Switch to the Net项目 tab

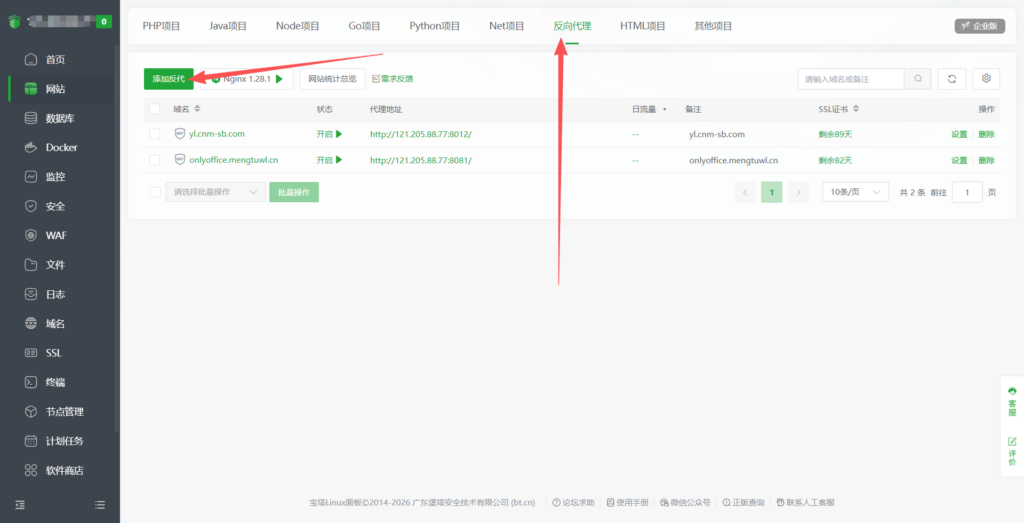point(507,26)
